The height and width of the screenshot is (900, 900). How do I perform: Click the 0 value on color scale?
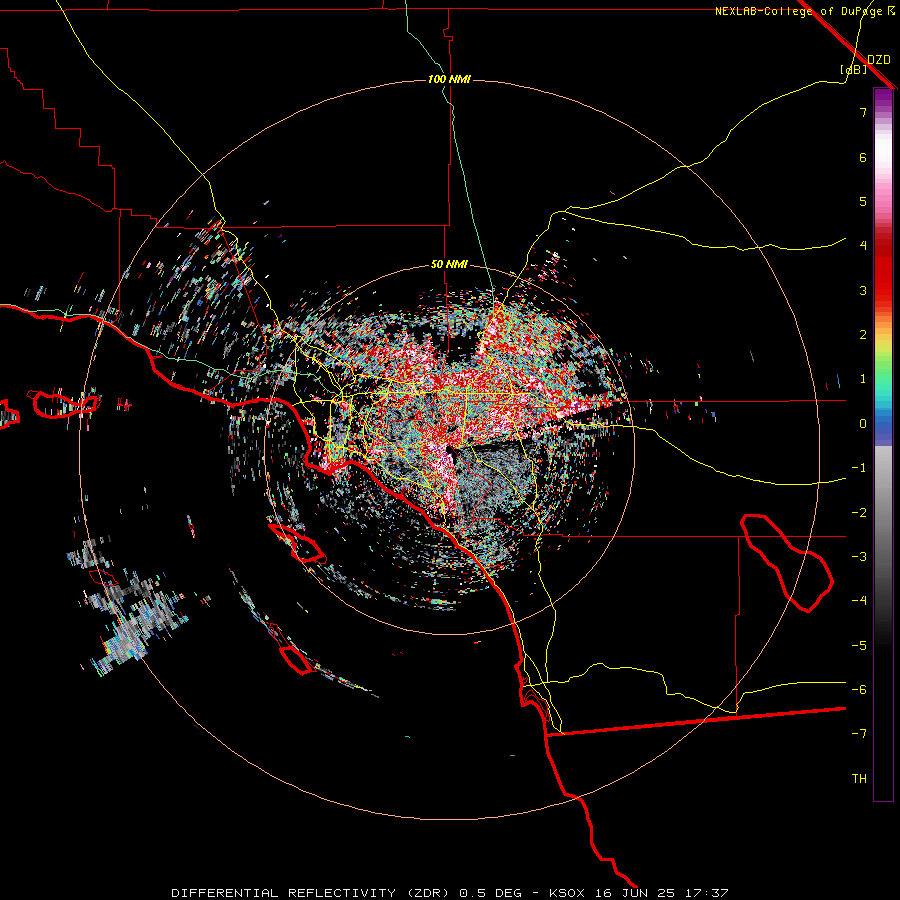(863, 424)
